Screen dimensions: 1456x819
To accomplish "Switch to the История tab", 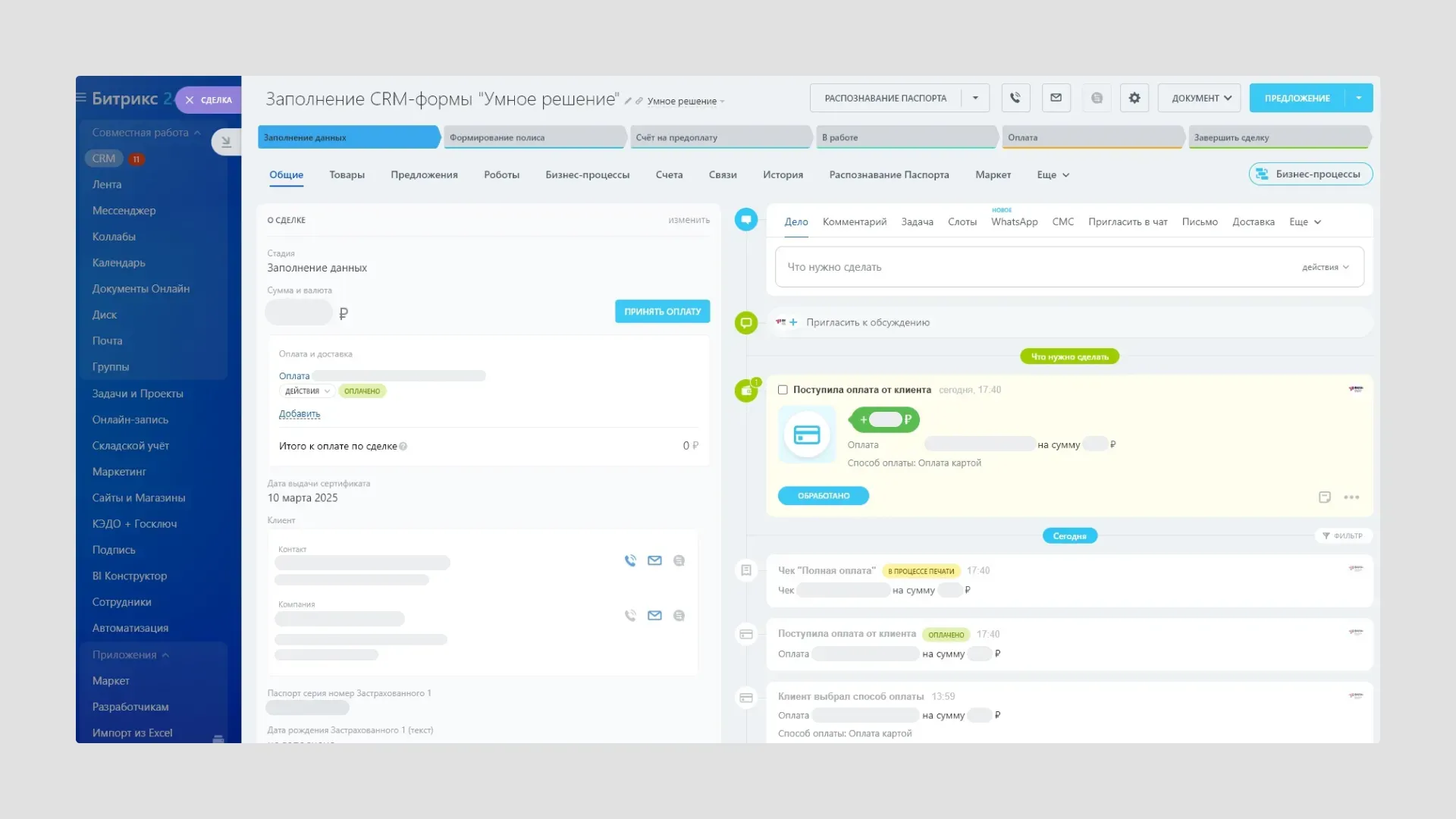I will point(783,174).
